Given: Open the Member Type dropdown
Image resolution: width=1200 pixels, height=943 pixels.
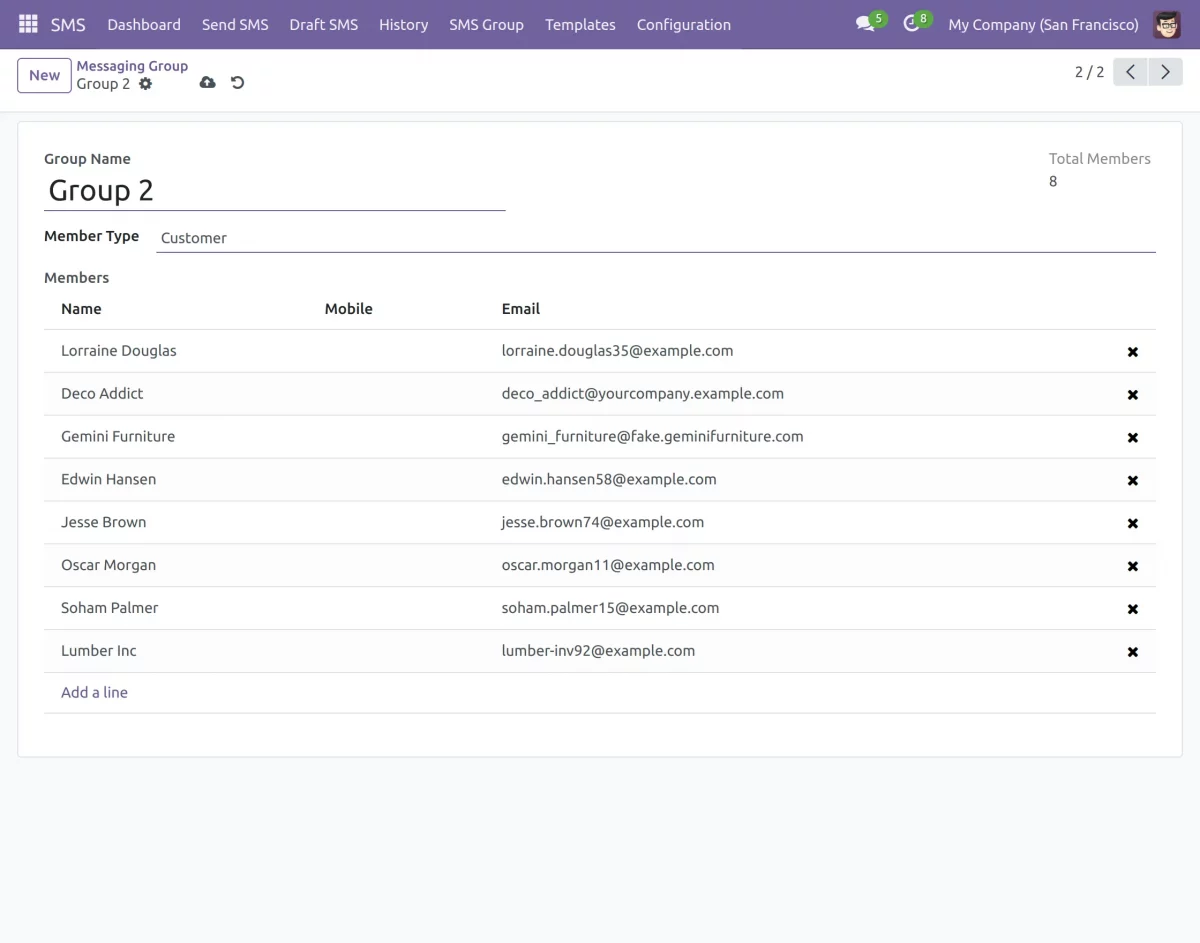Looking at the screenshot, I should coord(400,238).
